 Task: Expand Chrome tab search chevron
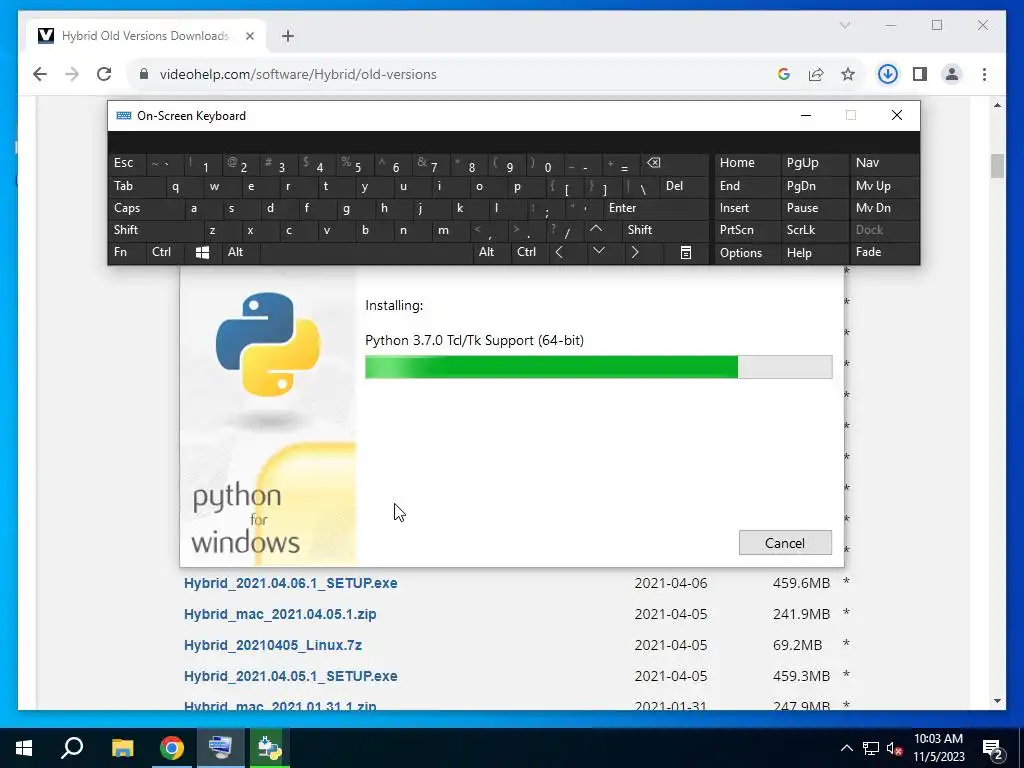[x=844, y=25]
